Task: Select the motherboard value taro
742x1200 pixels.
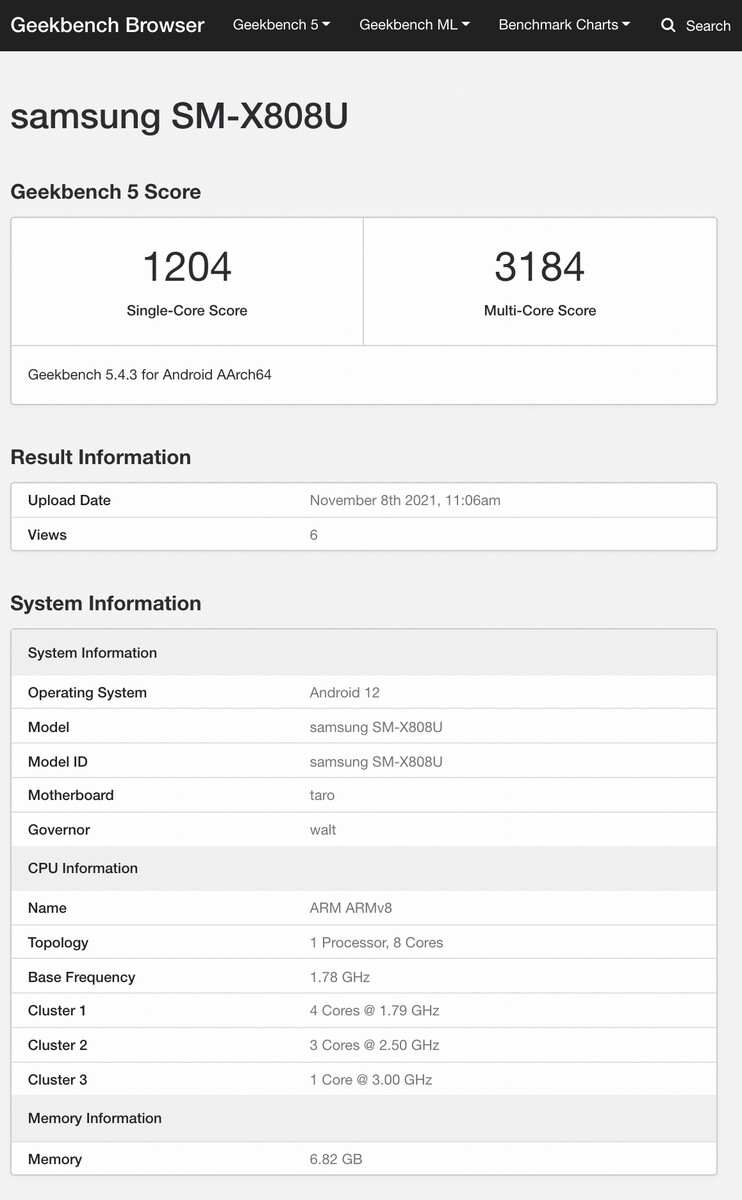Action: pos(322,795)
